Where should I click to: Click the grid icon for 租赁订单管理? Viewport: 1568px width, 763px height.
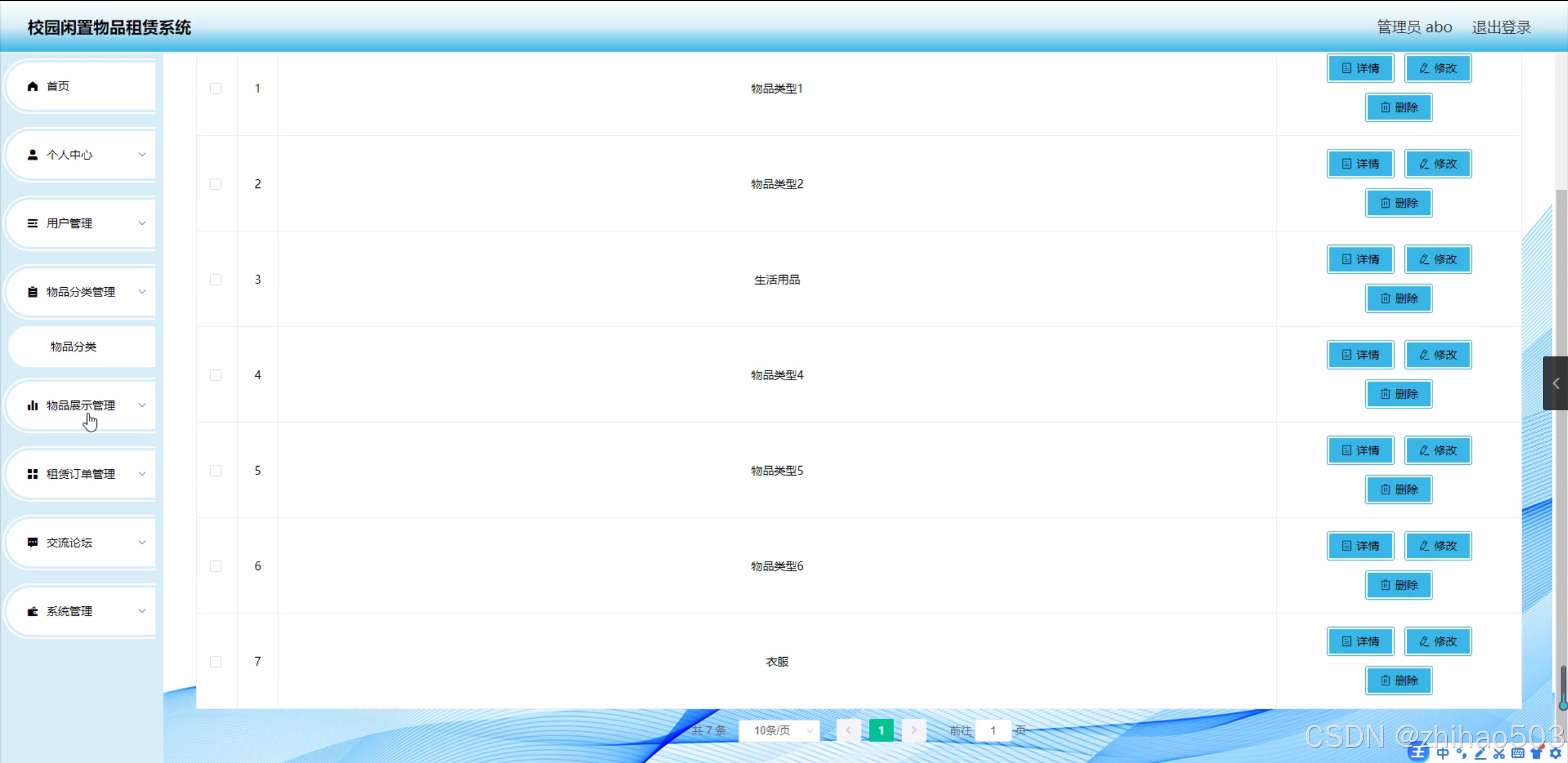pyautogui.click(x=32, y=474)
